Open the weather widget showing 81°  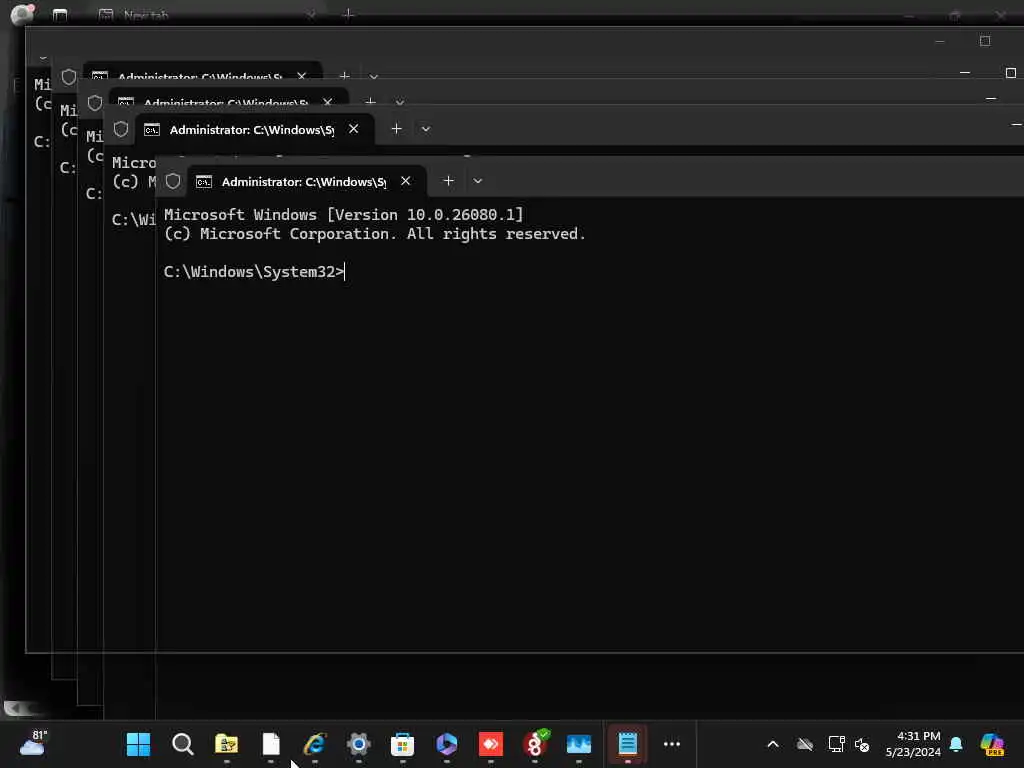33,744
